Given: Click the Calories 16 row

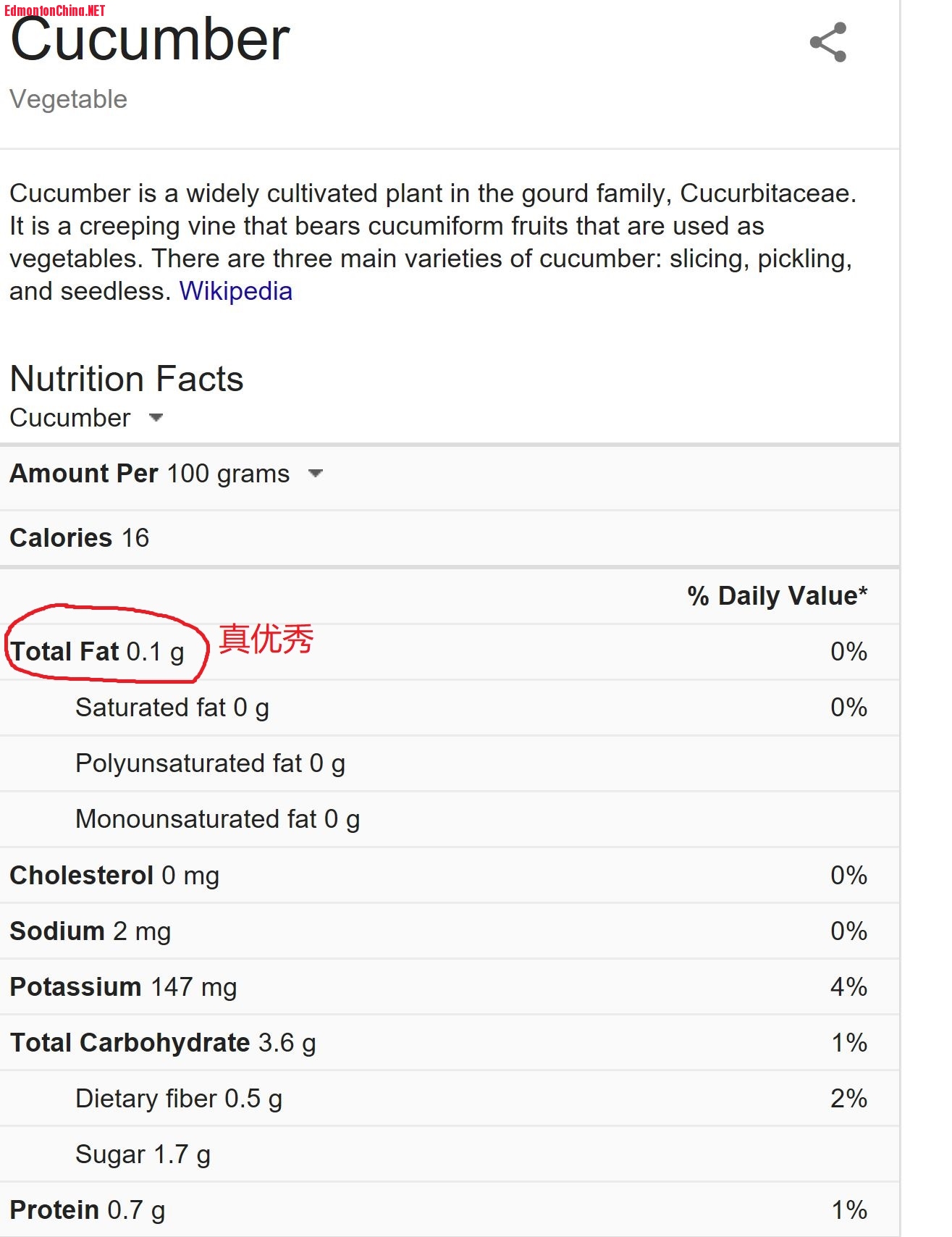Looking at the screenshot, I should point(450,538).
